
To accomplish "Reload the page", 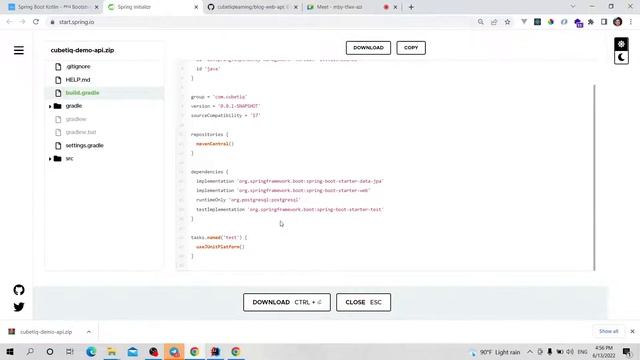I will click(x=36, y=22).
